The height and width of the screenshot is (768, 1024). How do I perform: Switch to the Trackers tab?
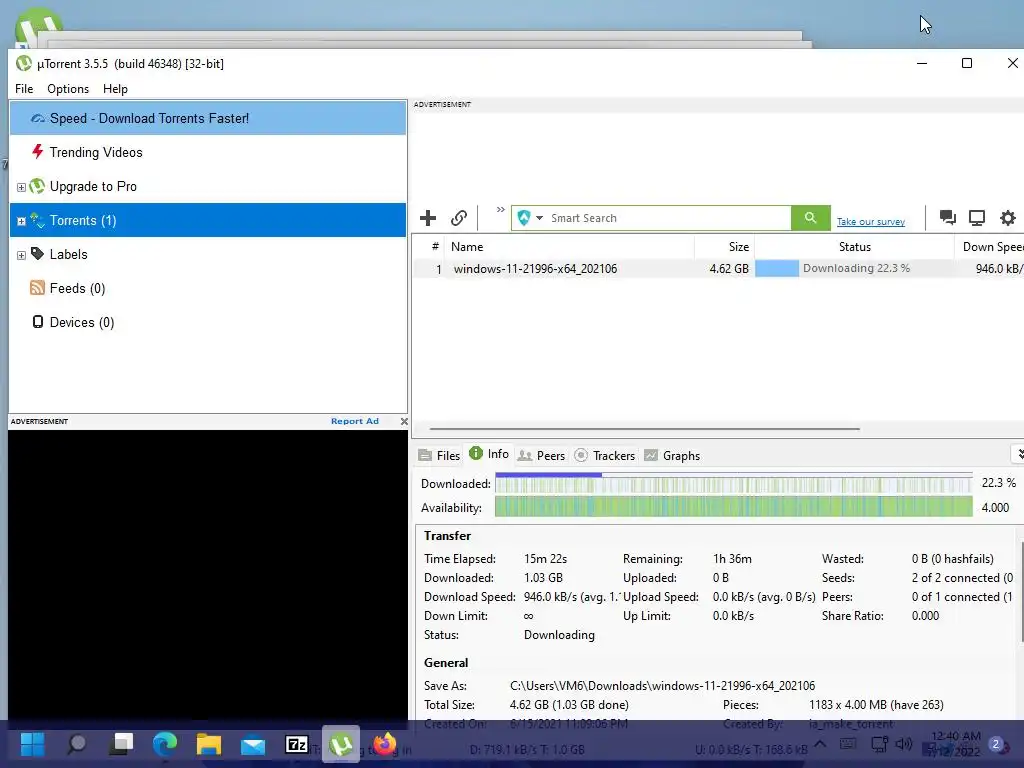click(605, 456)
